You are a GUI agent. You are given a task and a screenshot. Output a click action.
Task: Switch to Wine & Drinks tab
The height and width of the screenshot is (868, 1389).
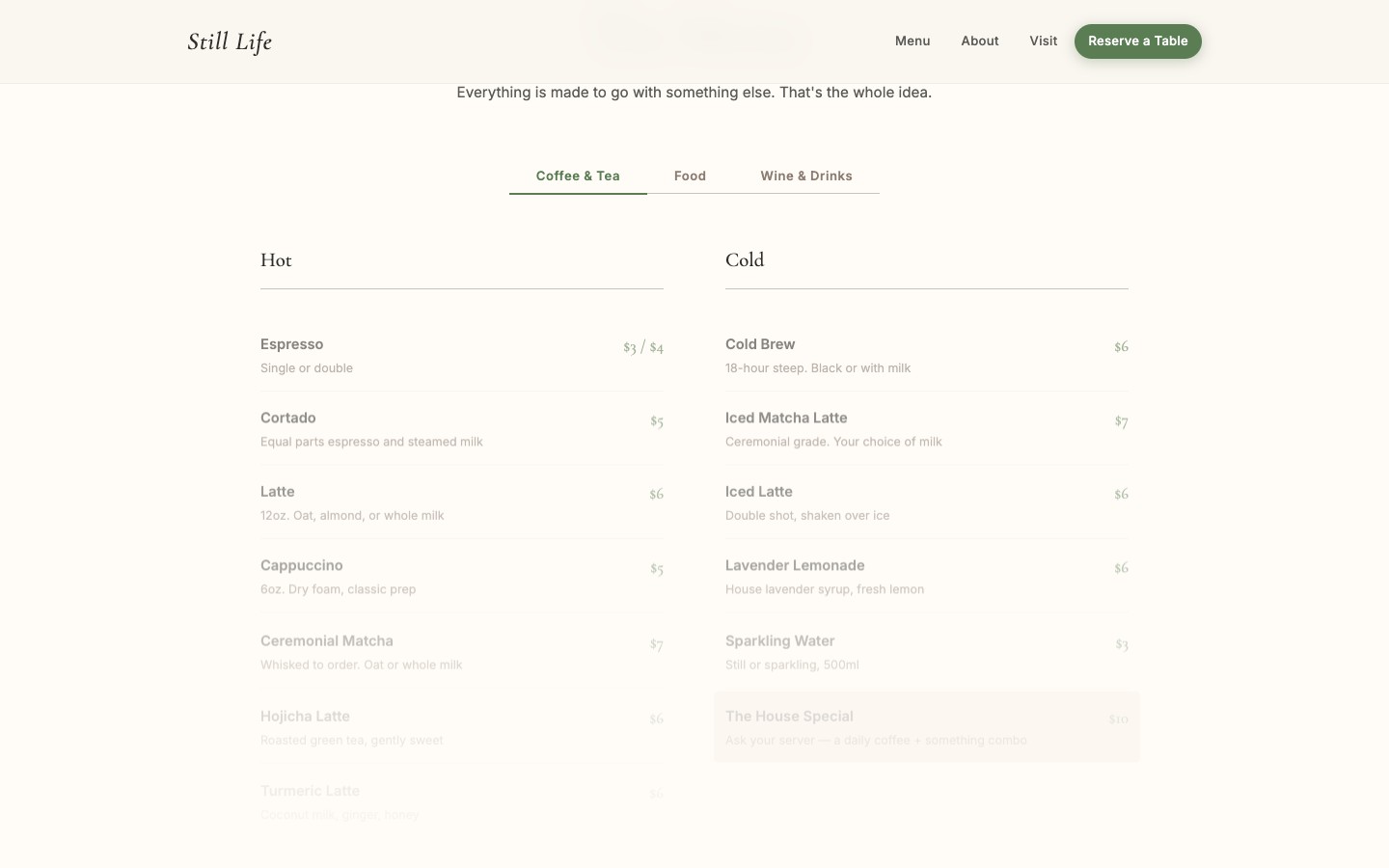(806, 176)
